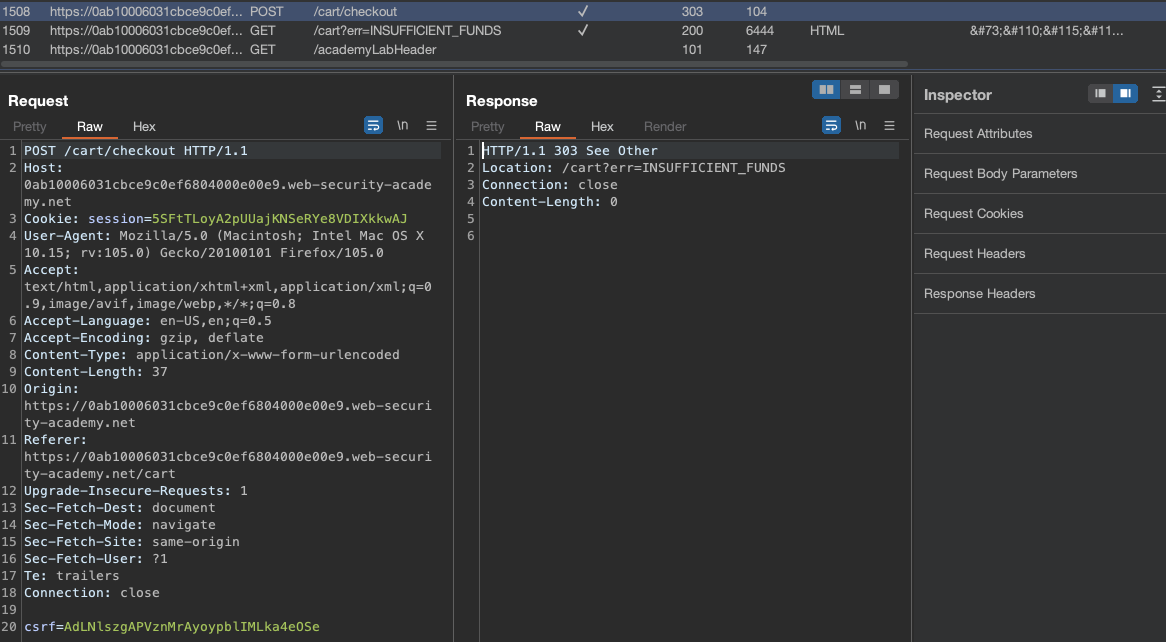Viewport: 1166px width, 642px height.
Task: Expand Request Cookies section
Action: [973, 214]
